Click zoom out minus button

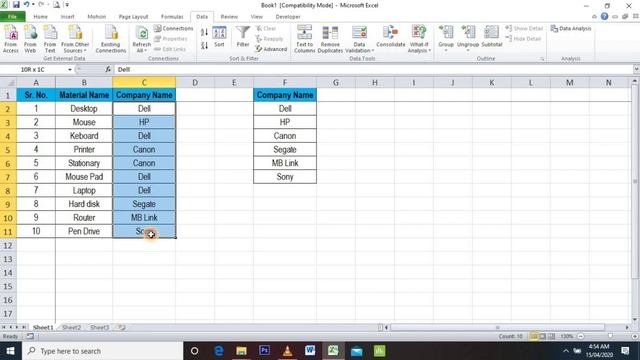coord(580,336)
